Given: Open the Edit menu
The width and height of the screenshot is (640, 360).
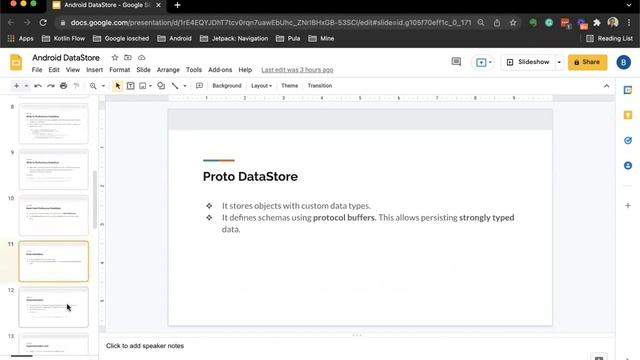Looking at the screenshot, I should point(54,70).
